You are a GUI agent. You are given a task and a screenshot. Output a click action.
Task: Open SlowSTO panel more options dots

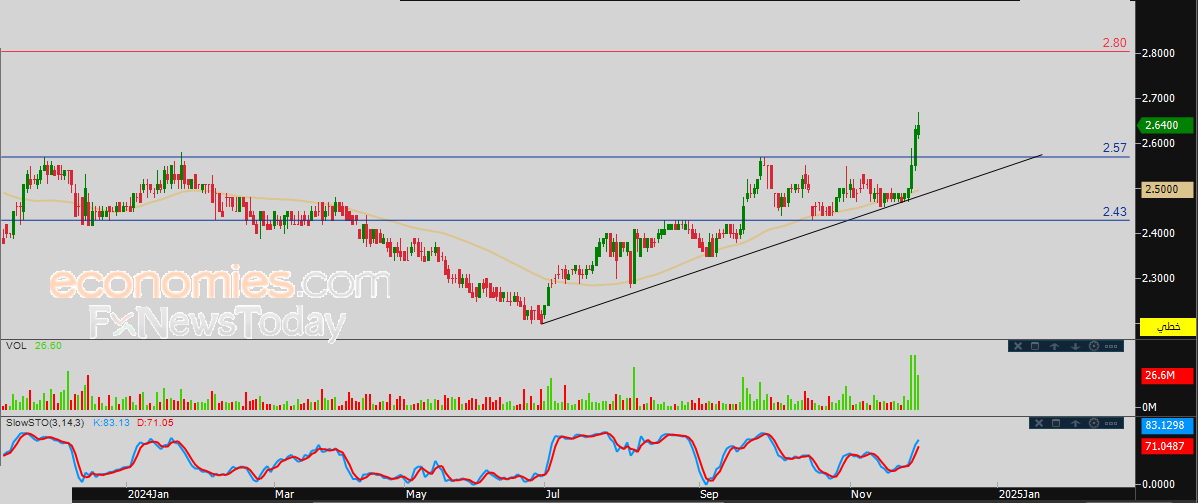[1111, 423]
